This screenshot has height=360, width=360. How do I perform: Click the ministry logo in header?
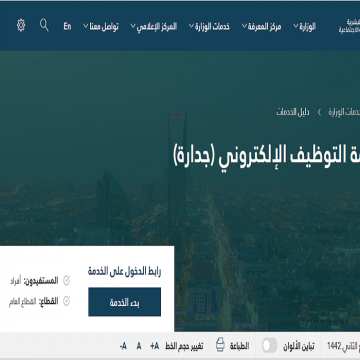349,26
